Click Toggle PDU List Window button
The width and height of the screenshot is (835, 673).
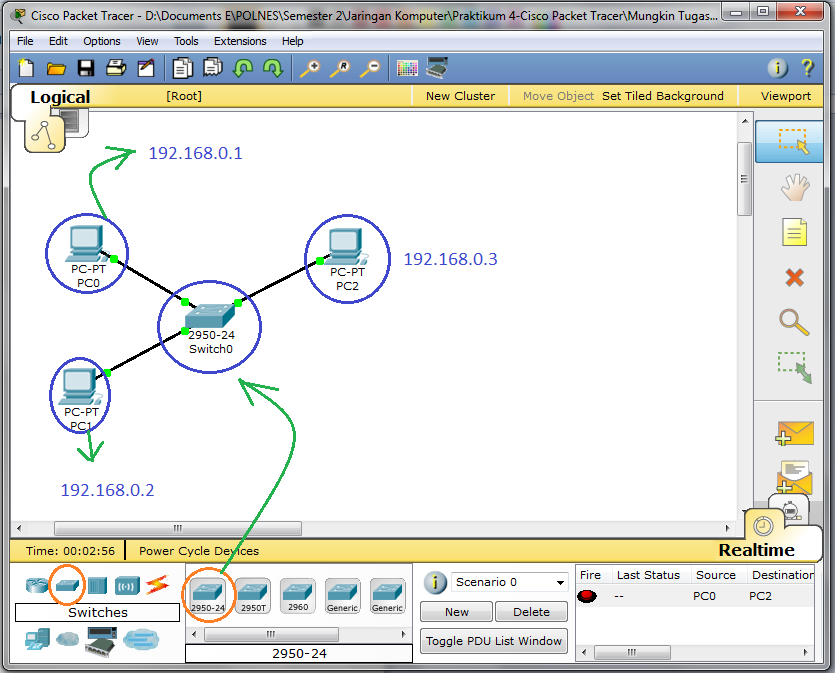coord(494,641)
